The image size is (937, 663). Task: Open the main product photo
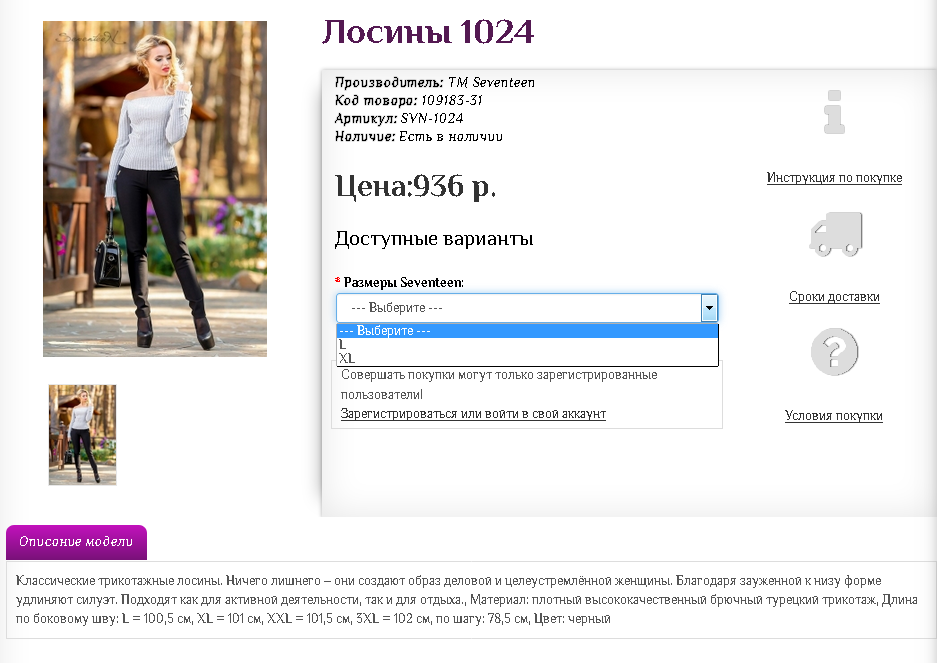tap(155, 189)
